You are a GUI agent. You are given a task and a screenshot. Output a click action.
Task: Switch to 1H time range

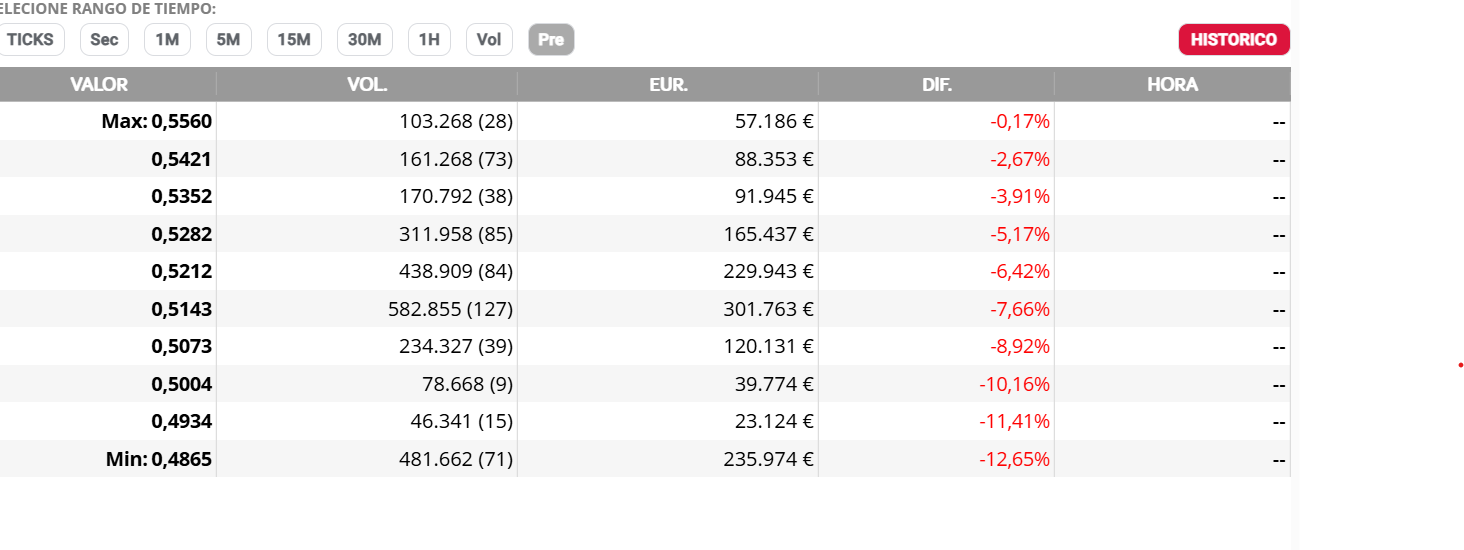[429, 40]
